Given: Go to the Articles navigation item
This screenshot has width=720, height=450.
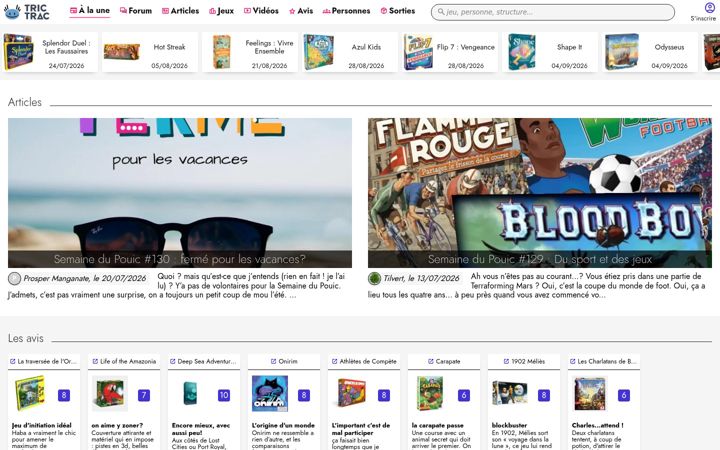Looking at the screenshot, I should (x=180, y=11).
